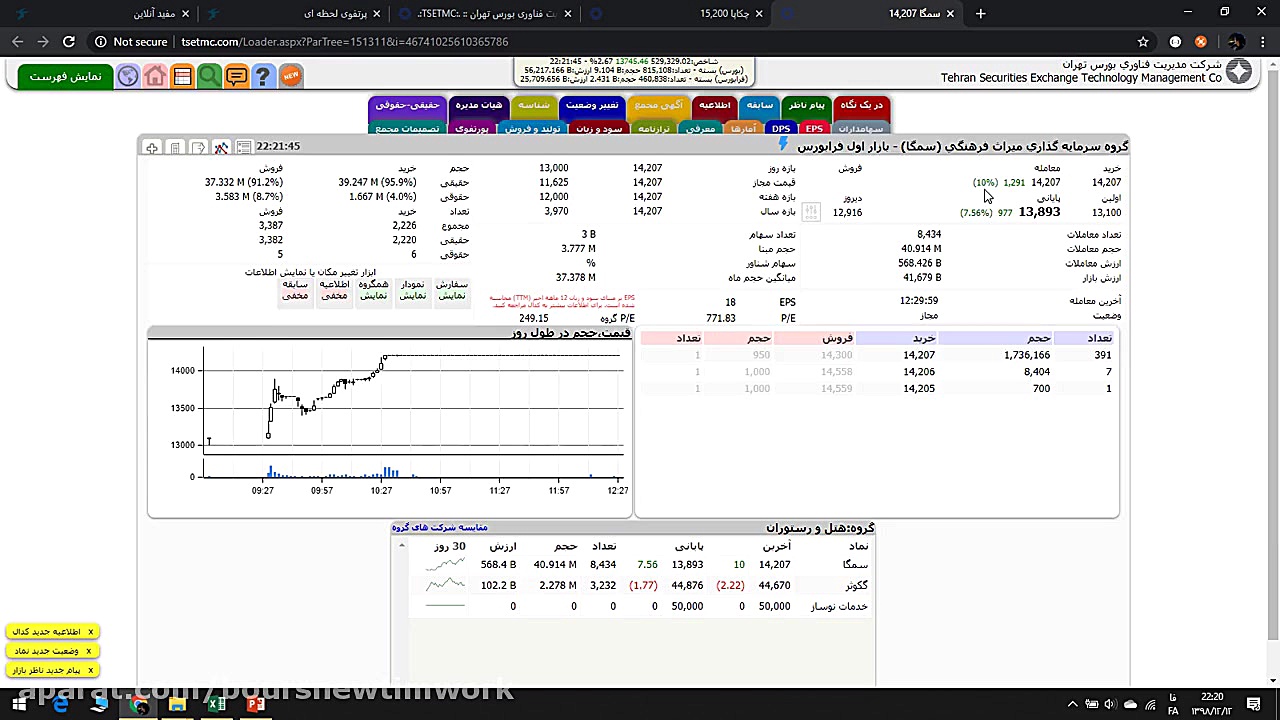Click the list view icon near clock
1280x720 pixels.
point(244,147)
